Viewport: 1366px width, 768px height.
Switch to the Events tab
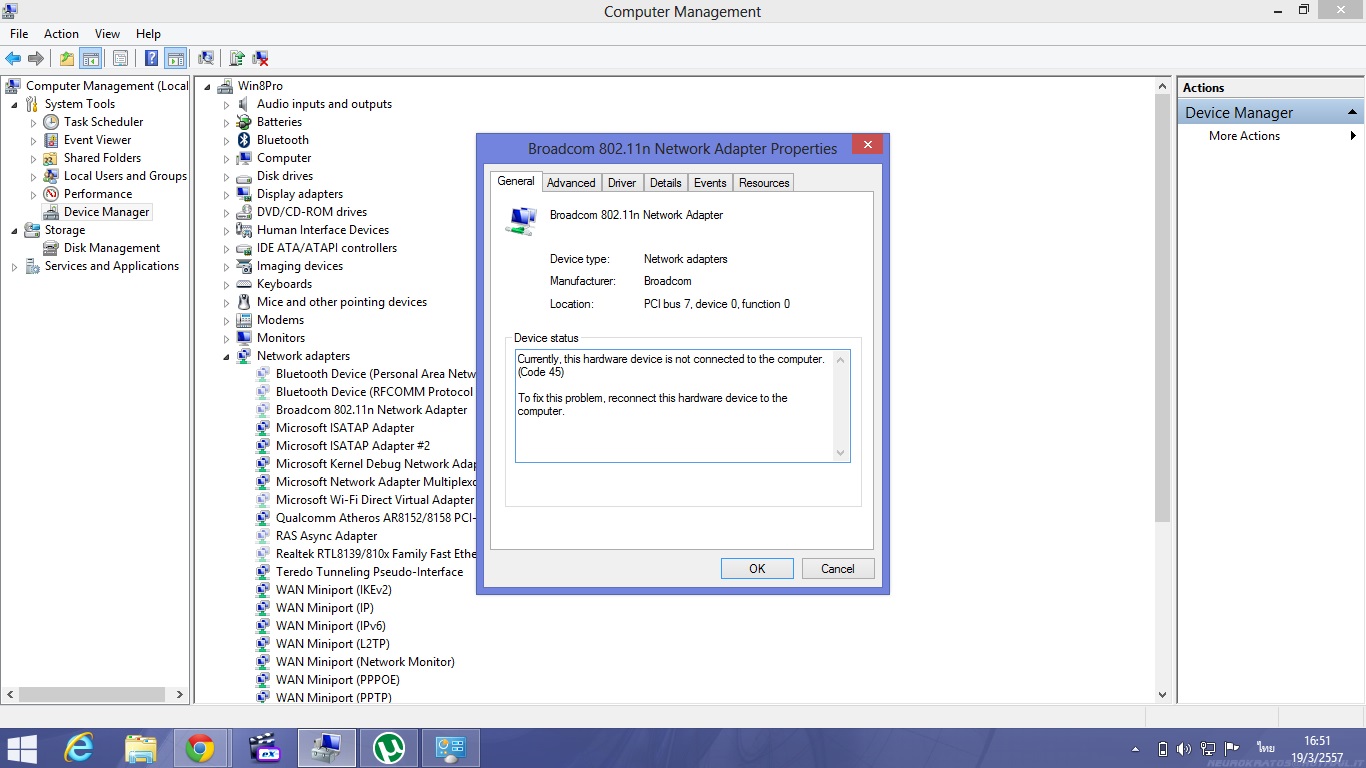coord(710,183)
